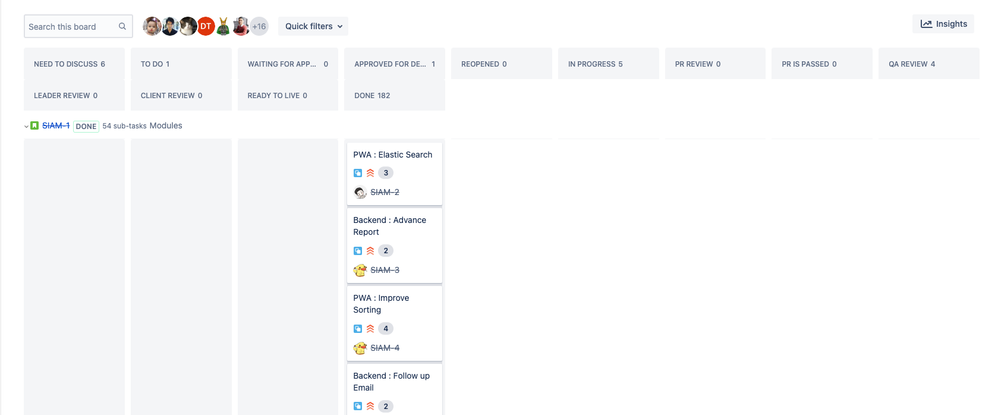Filter by the DT initials avatar

(206, 26)
